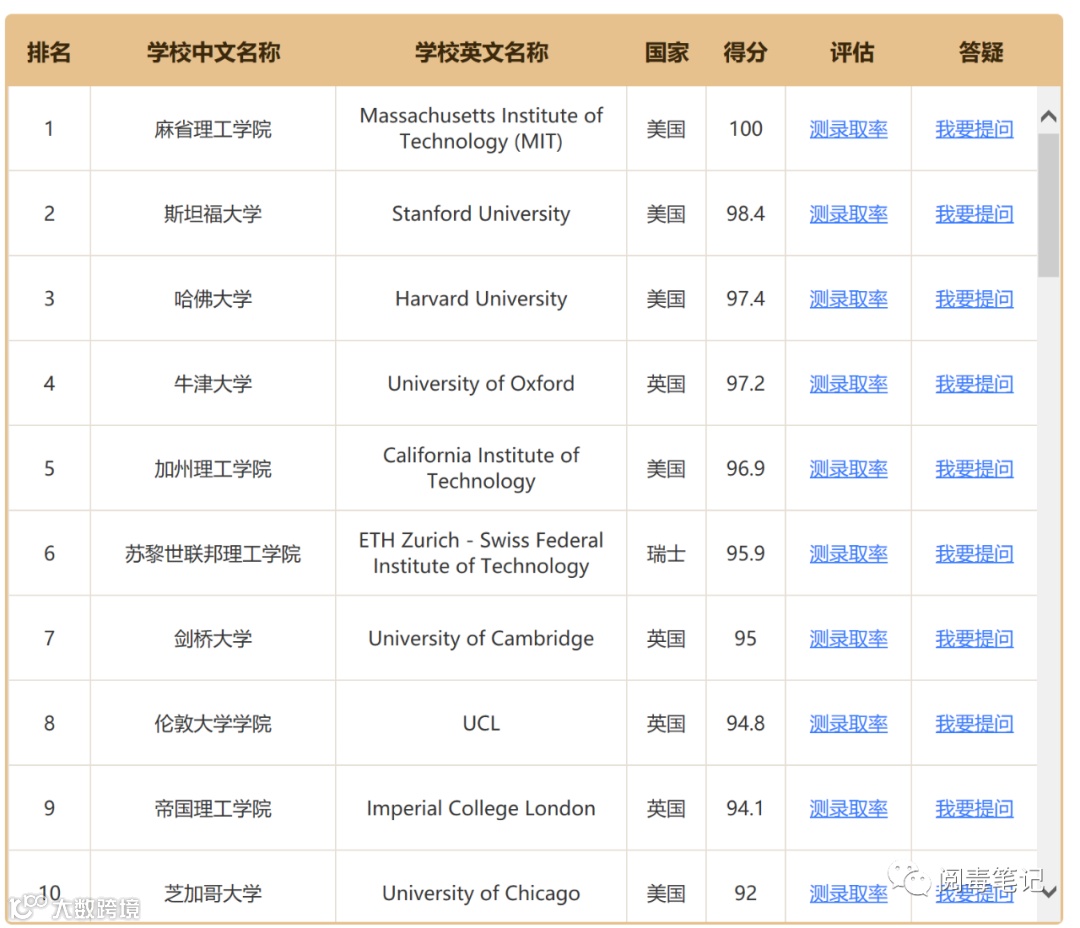Select the 苏黎世联邦理工学院 cell
This screenshot has height=928, width=1080.
(213, 554)
